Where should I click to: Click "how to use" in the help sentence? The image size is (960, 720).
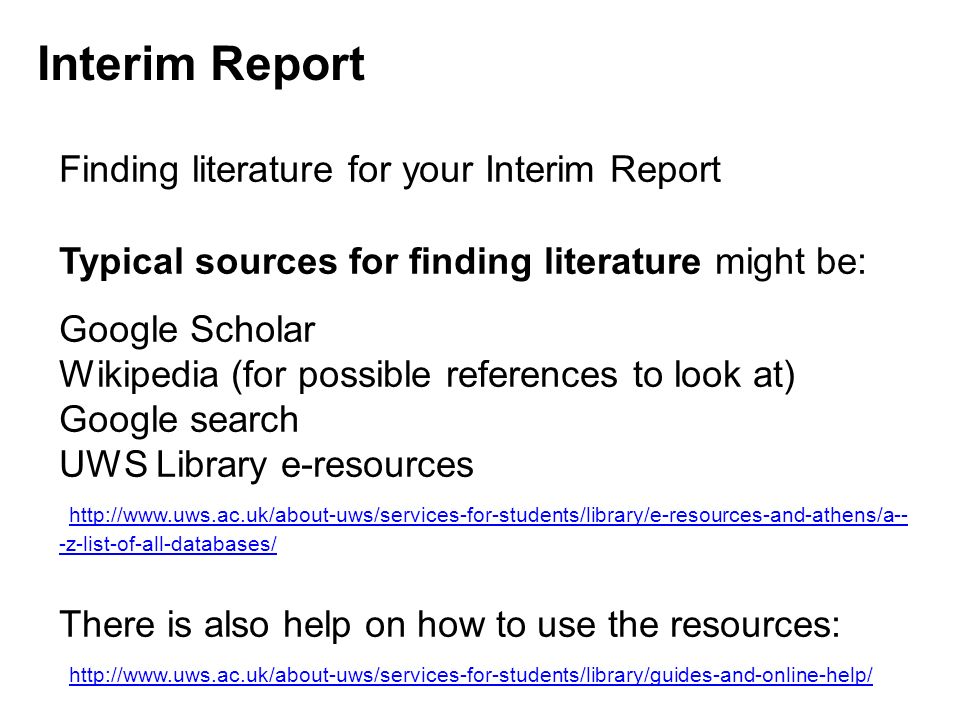coord(506,625)
